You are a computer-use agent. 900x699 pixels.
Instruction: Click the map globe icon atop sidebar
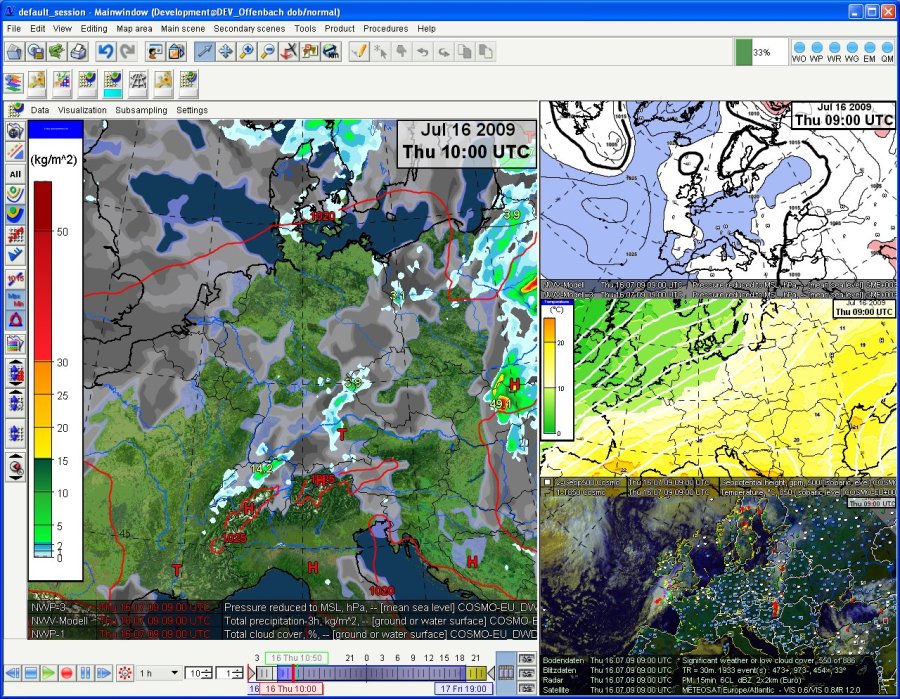[15, 130]
